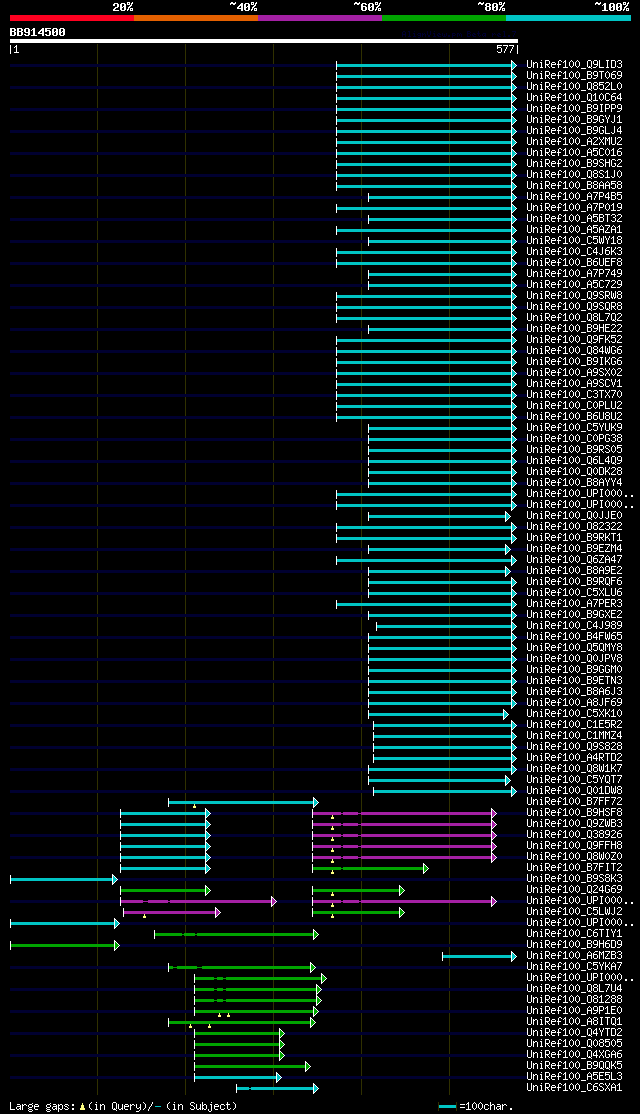Viewport: 640px width, 1114px height.
Task: Select the UniRef100_B8AYY4 label
Action: pos(575,483)
